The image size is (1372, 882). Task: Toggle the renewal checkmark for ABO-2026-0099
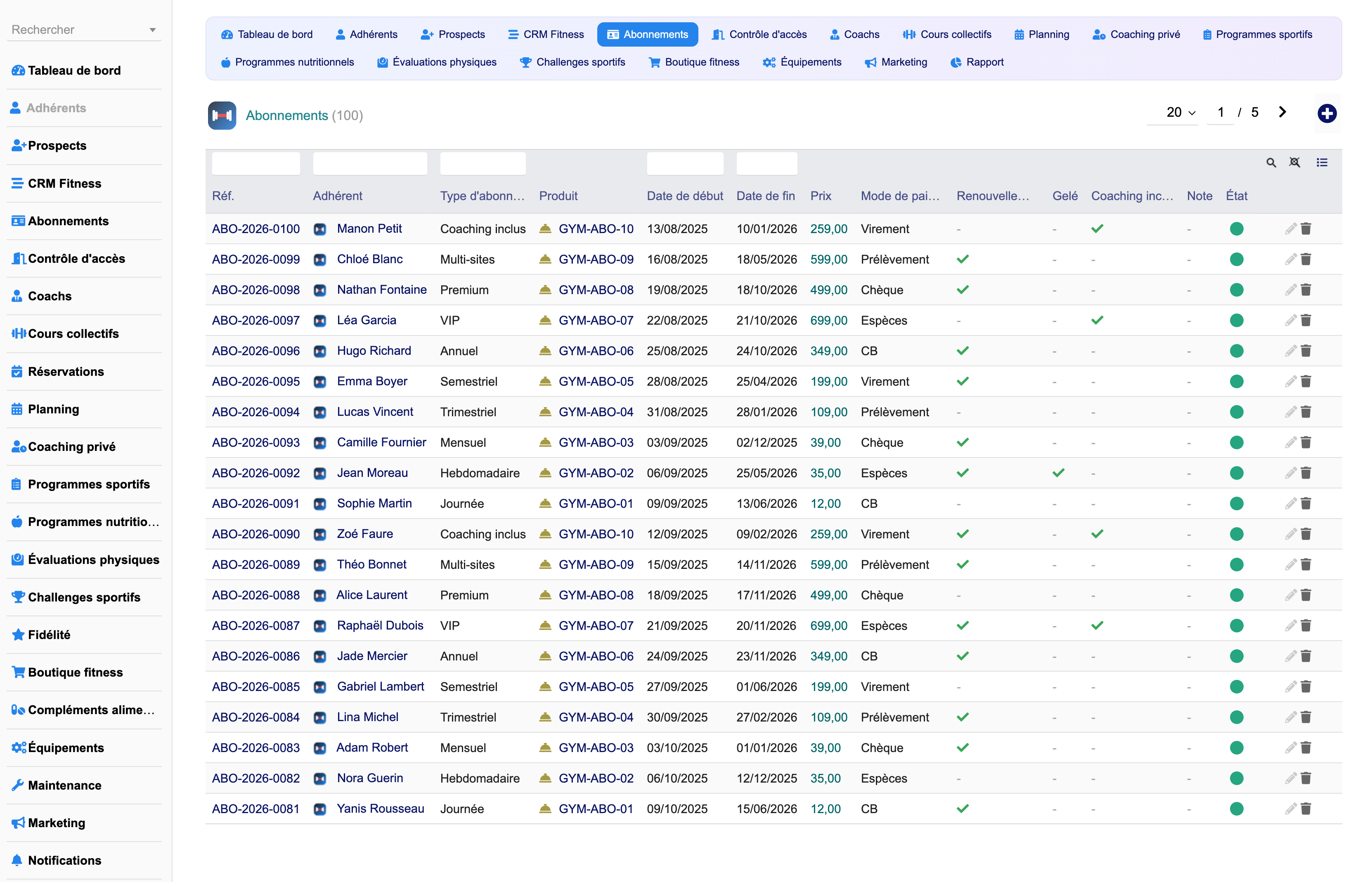963,259
